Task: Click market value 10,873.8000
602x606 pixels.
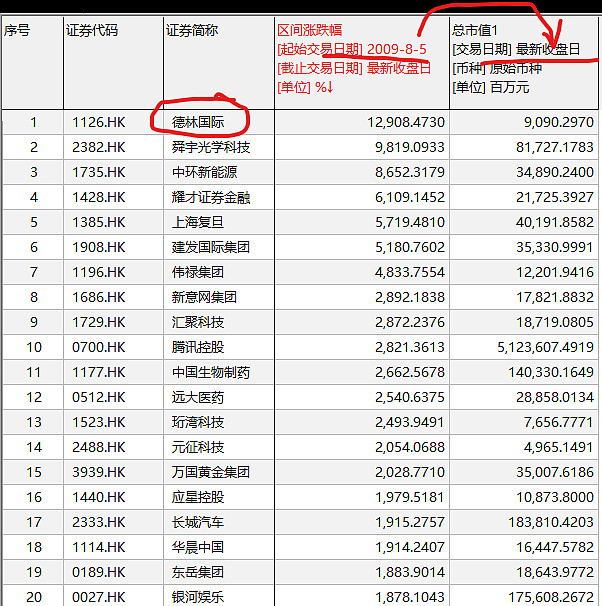Action: point(554,497)
